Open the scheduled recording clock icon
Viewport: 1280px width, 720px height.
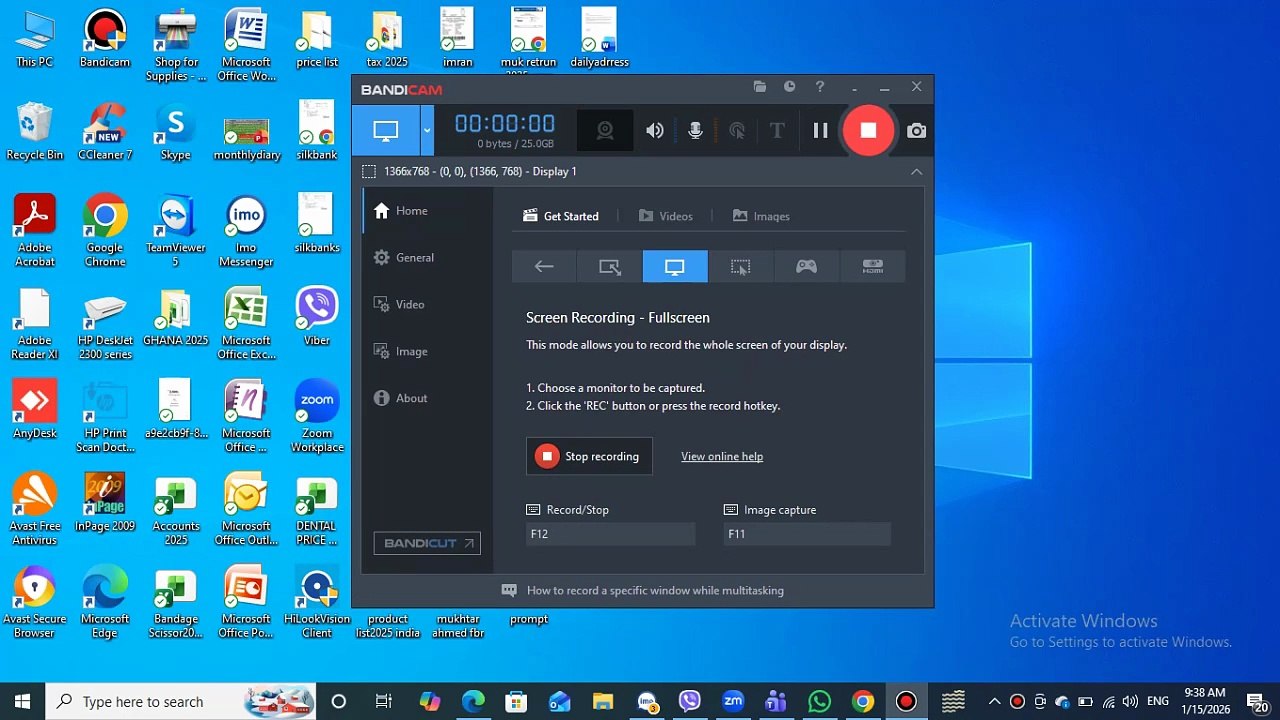tap(790, 87)
